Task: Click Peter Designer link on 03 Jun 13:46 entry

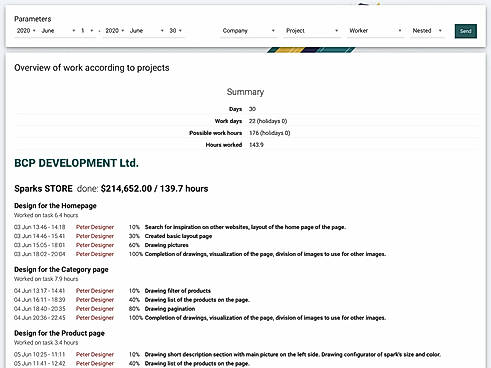Action: 95,227
